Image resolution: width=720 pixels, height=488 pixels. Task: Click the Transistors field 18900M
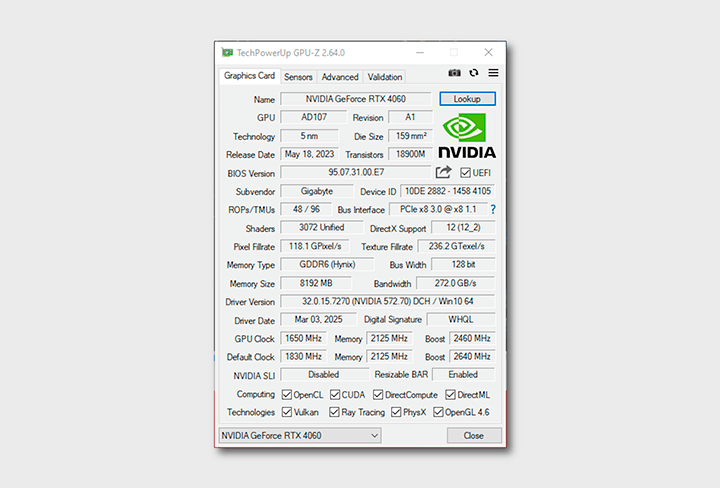click(411, 154)
